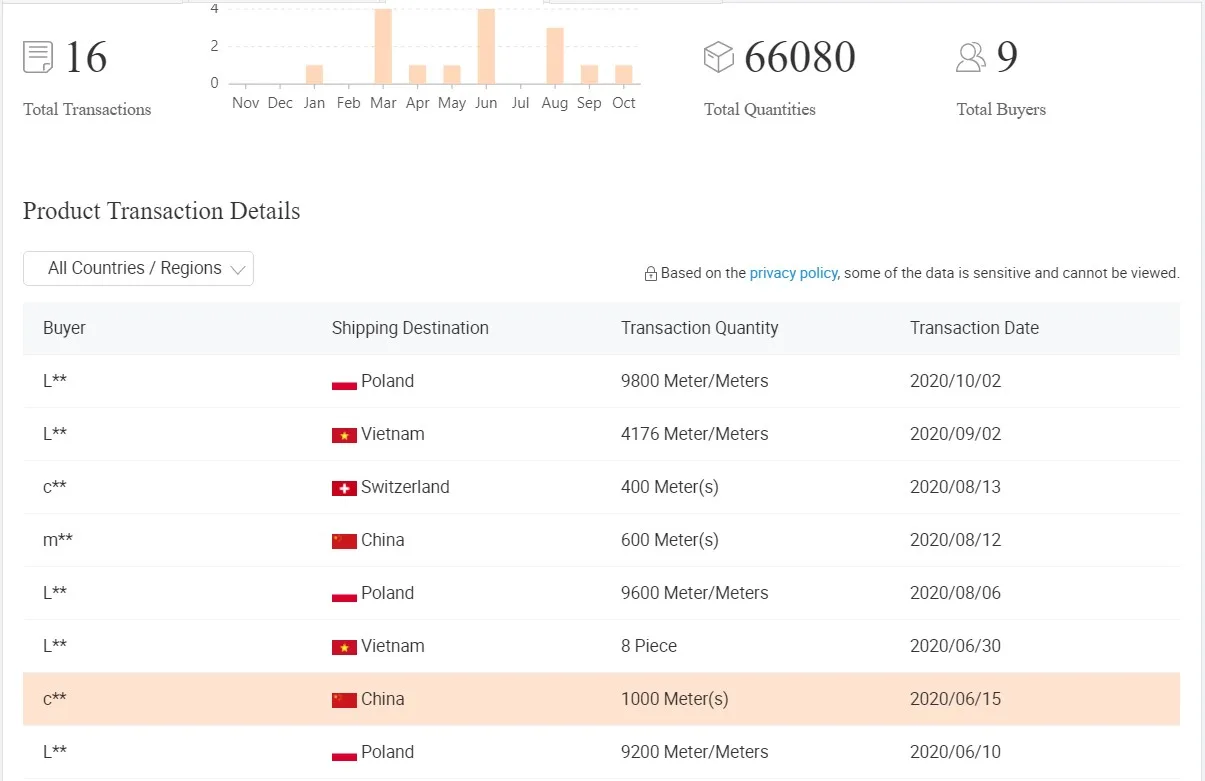Click the Buyer column header
Viewport: 1205px width, 781px height.
point(64,328)
